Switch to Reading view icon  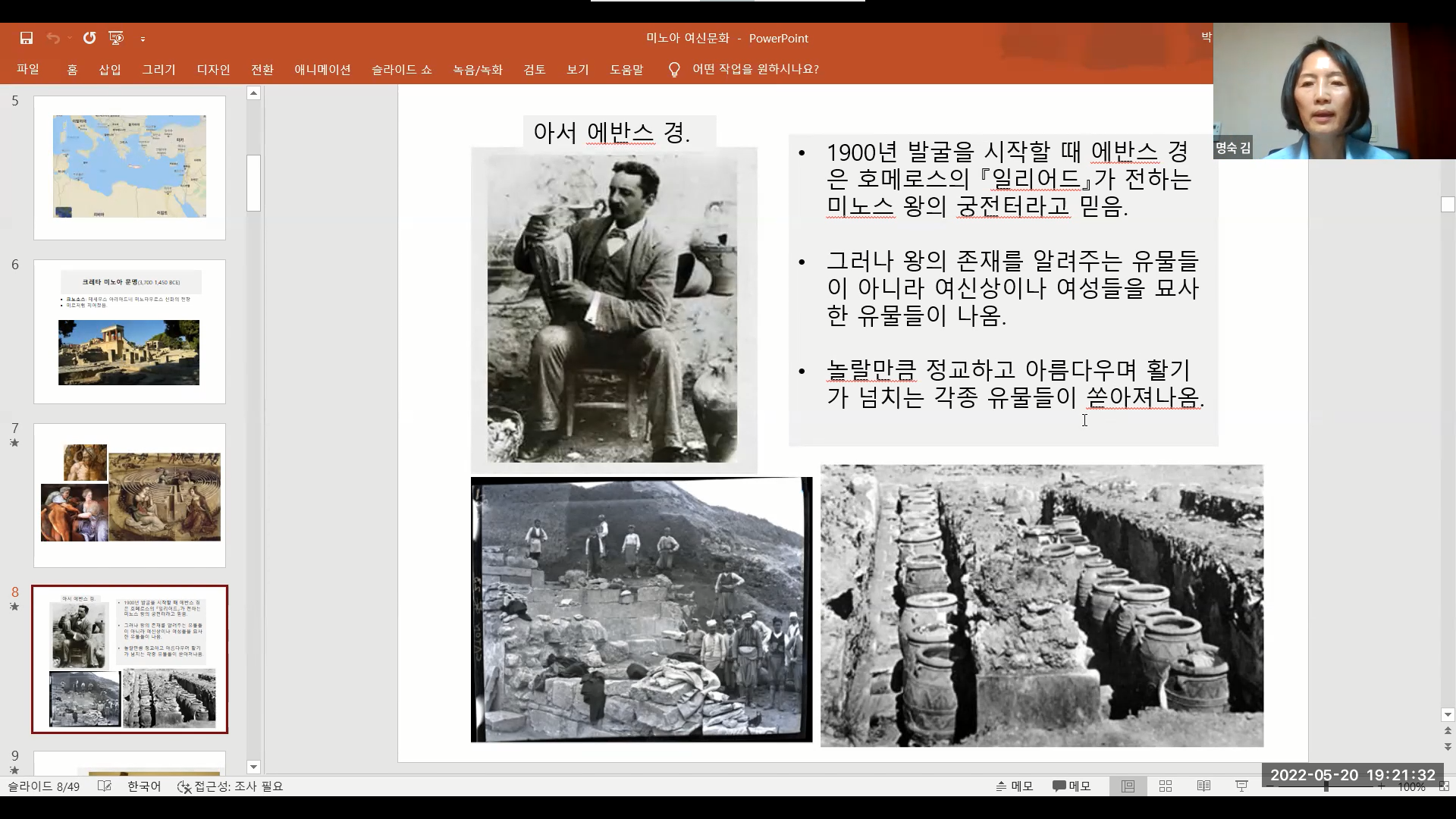click(x=1203, y=786)
